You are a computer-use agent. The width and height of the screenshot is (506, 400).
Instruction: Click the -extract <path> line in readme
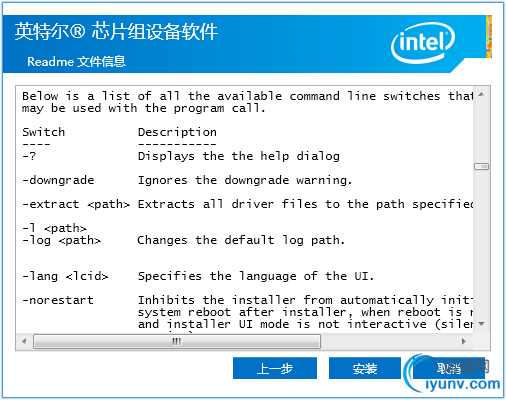point(248,204)
